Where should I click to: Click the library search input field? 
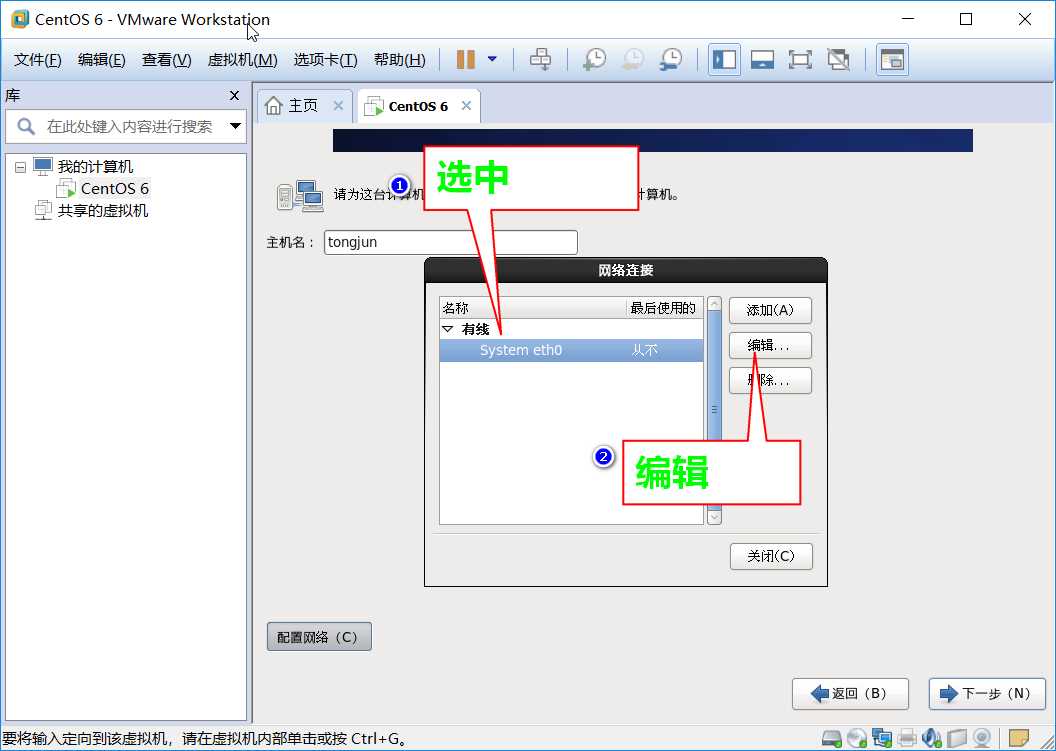tap(127, 127)
